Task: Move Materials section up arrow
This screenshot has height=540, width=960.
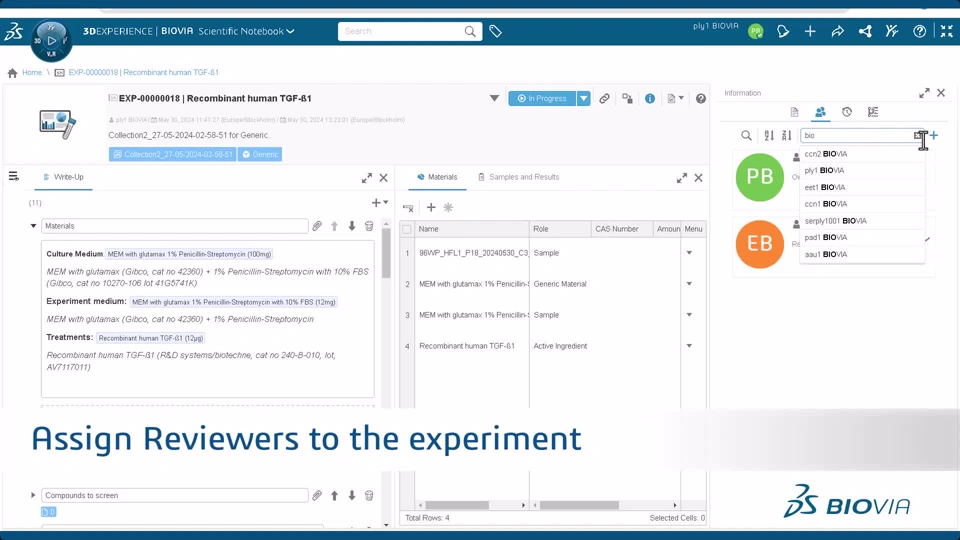Action: tap(334, 226)
